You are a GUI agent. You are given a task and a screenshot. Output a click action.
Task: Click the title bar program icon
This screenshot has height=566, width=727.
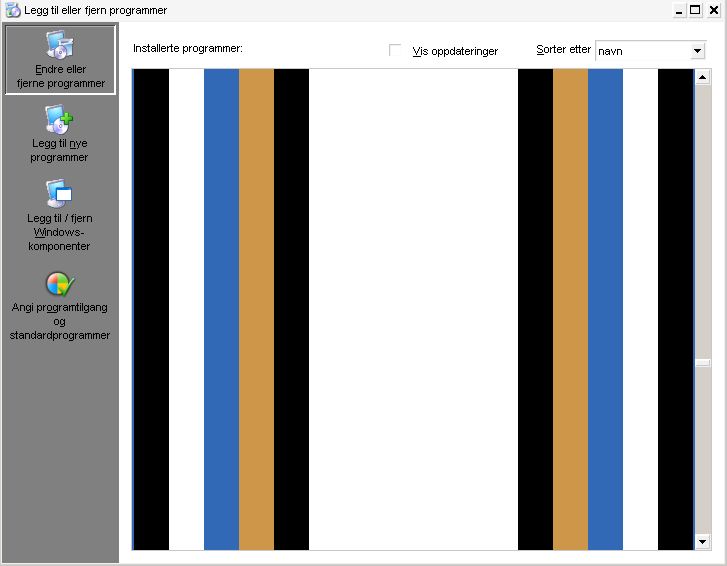pos(13,10)
